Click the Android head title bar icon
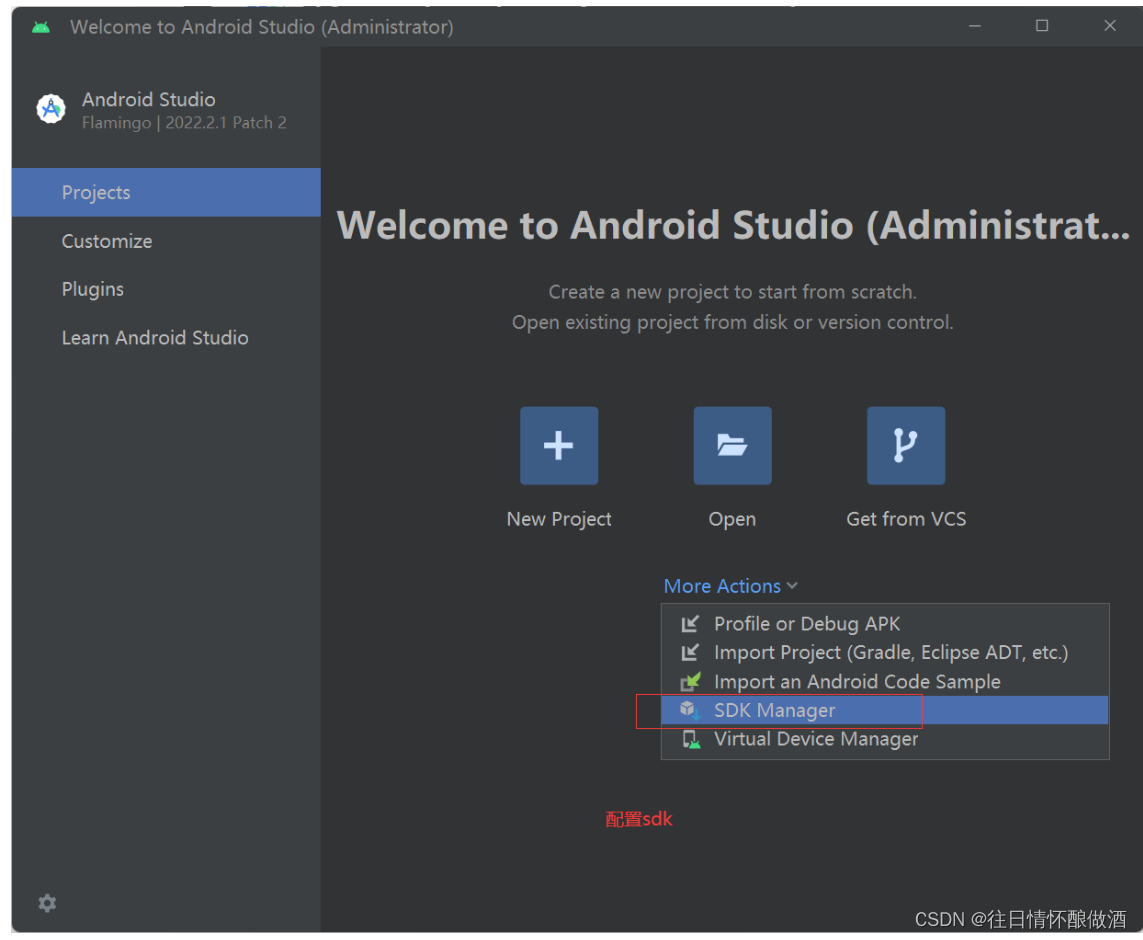The height and width of the screenshot is (940, 1143). coord(42,27)
